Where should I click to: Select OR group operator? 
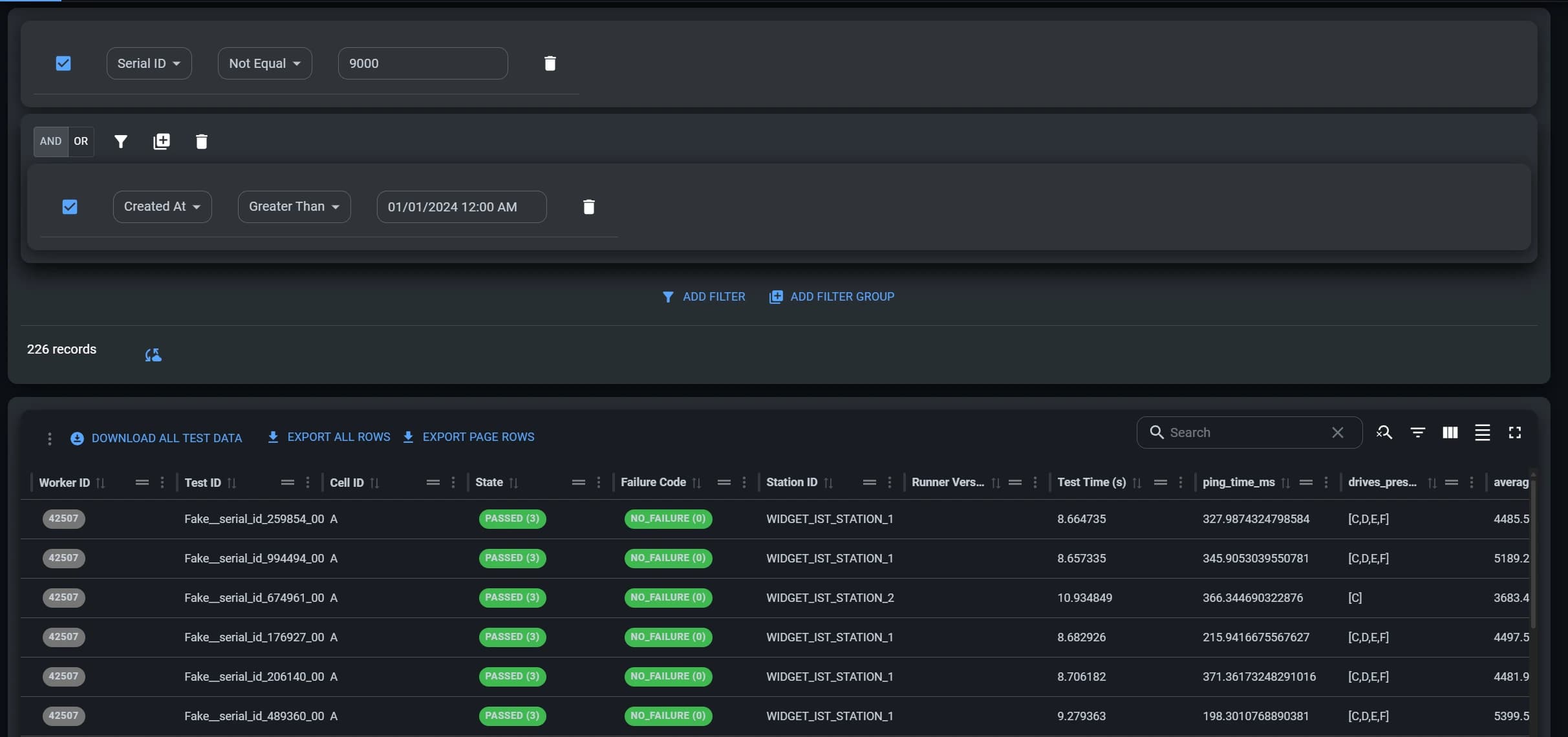81,142
